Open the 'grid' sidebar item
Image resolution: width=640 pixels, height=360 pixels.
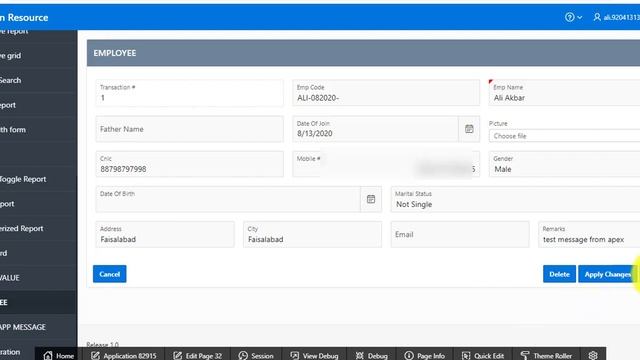38,56
